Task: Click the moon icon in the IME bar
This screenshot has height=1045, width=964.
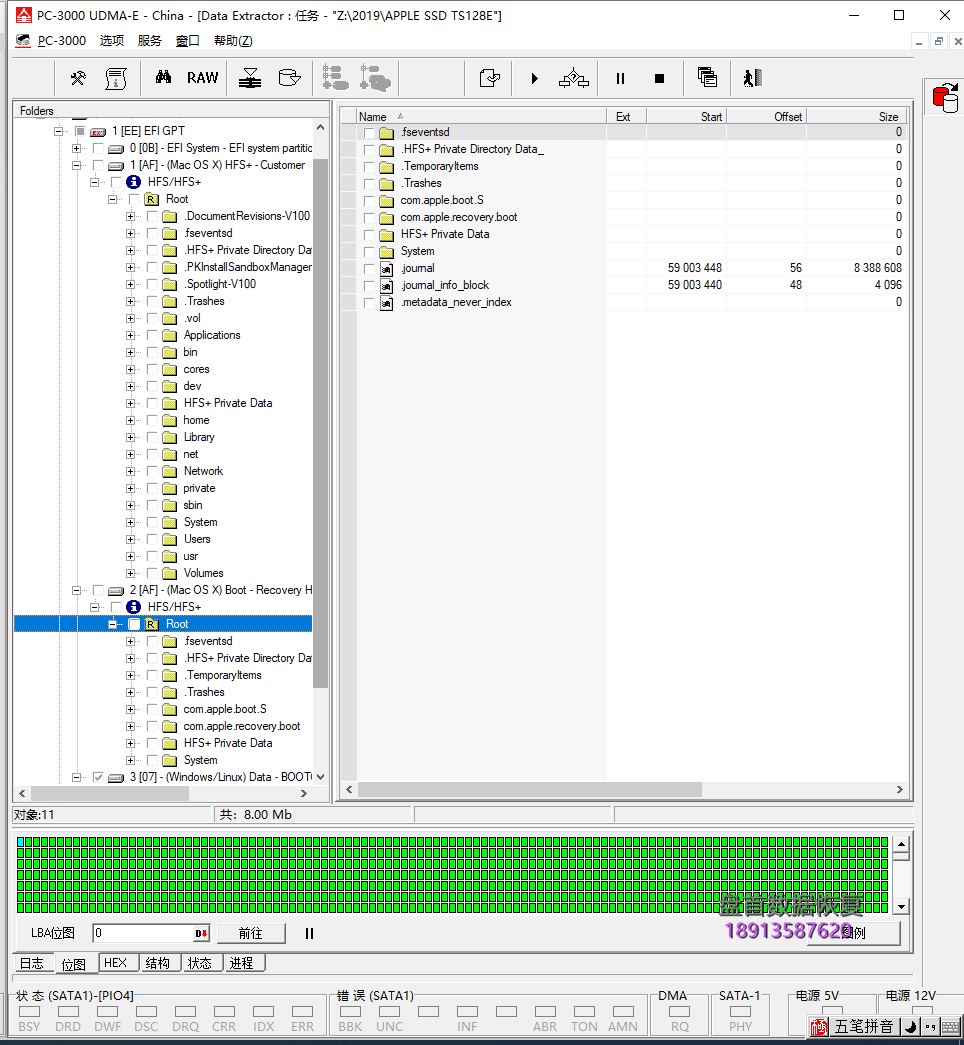Action: point(909,1027)
